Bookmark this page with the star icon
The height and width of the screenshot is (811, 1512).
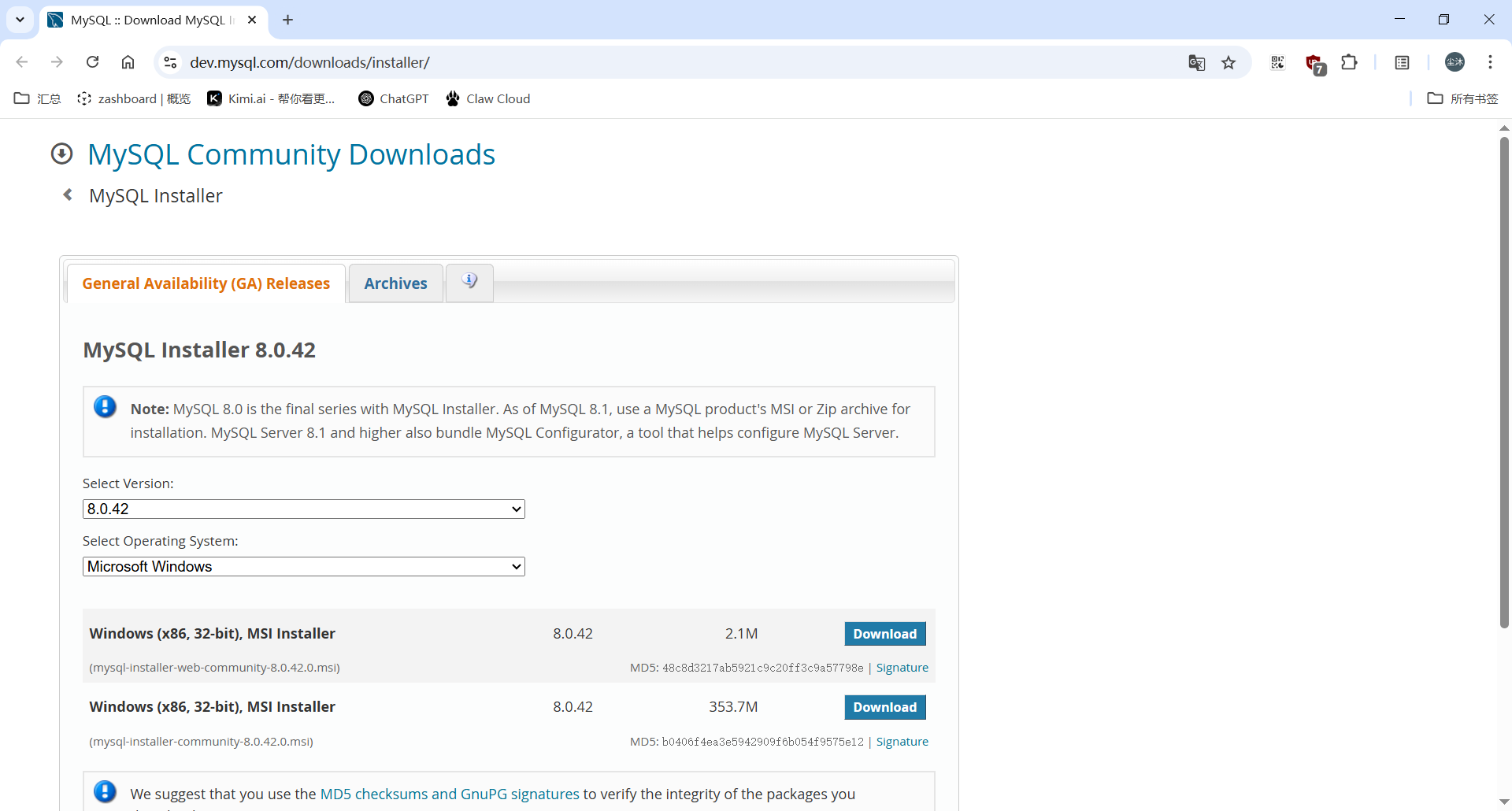1228,63
